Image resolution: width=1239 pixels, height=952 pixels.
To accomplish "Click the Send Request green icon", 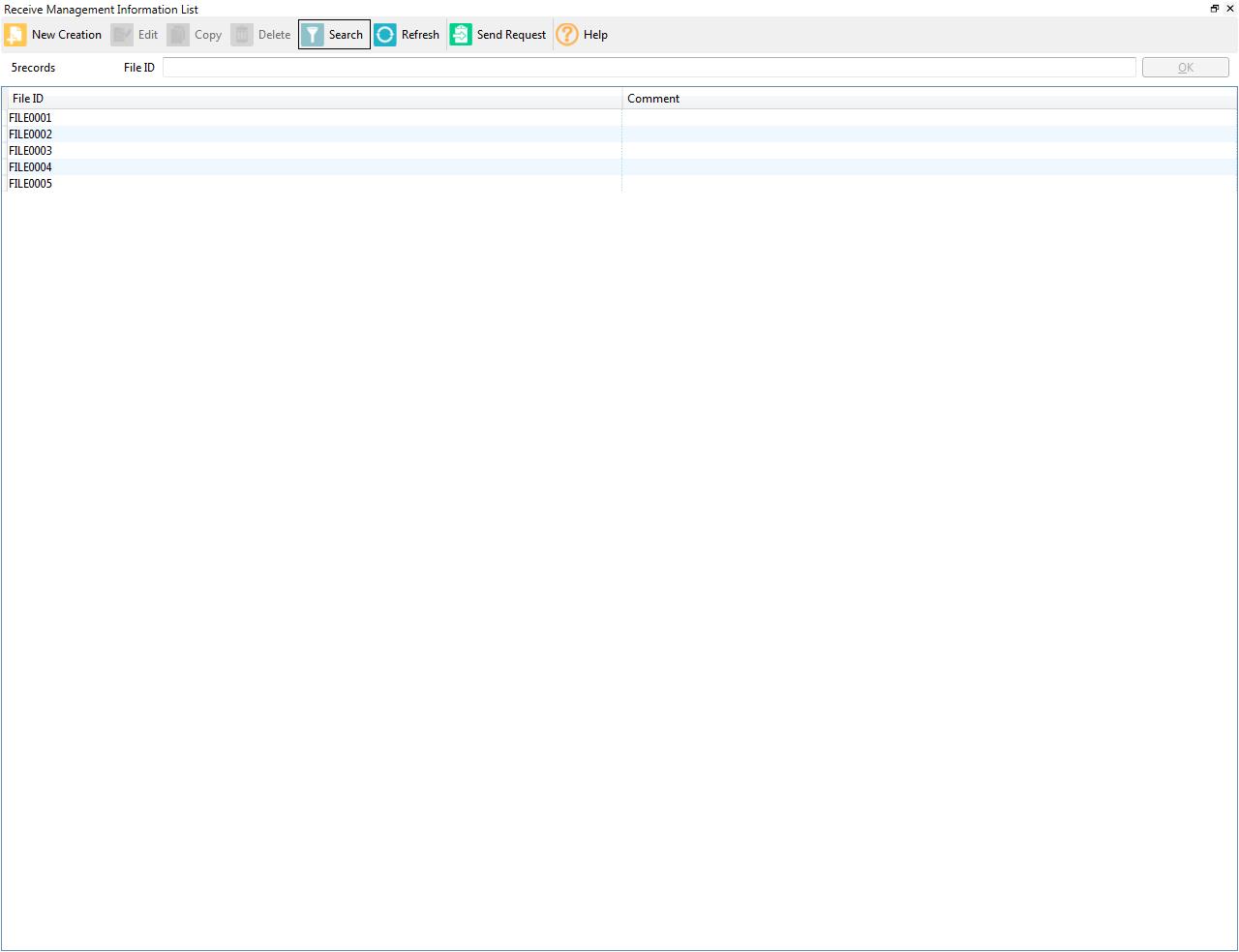I will click(461, 35).
